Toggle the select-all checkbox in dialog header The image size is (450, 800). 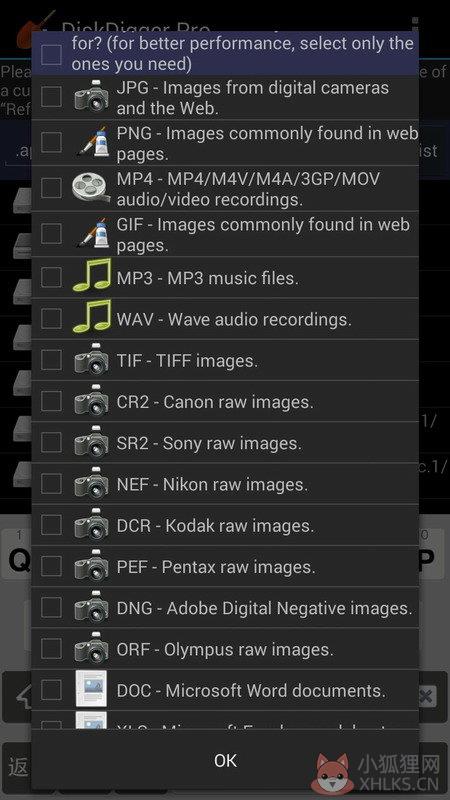click(x=51, y=54)
